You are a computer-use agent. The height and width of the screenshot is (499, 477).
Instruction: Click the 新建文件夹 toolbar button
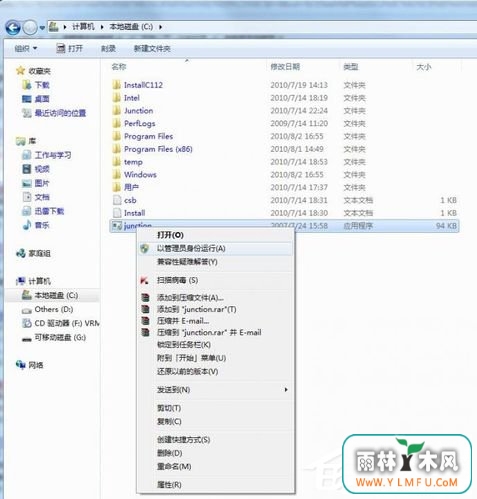coord(152,49)
